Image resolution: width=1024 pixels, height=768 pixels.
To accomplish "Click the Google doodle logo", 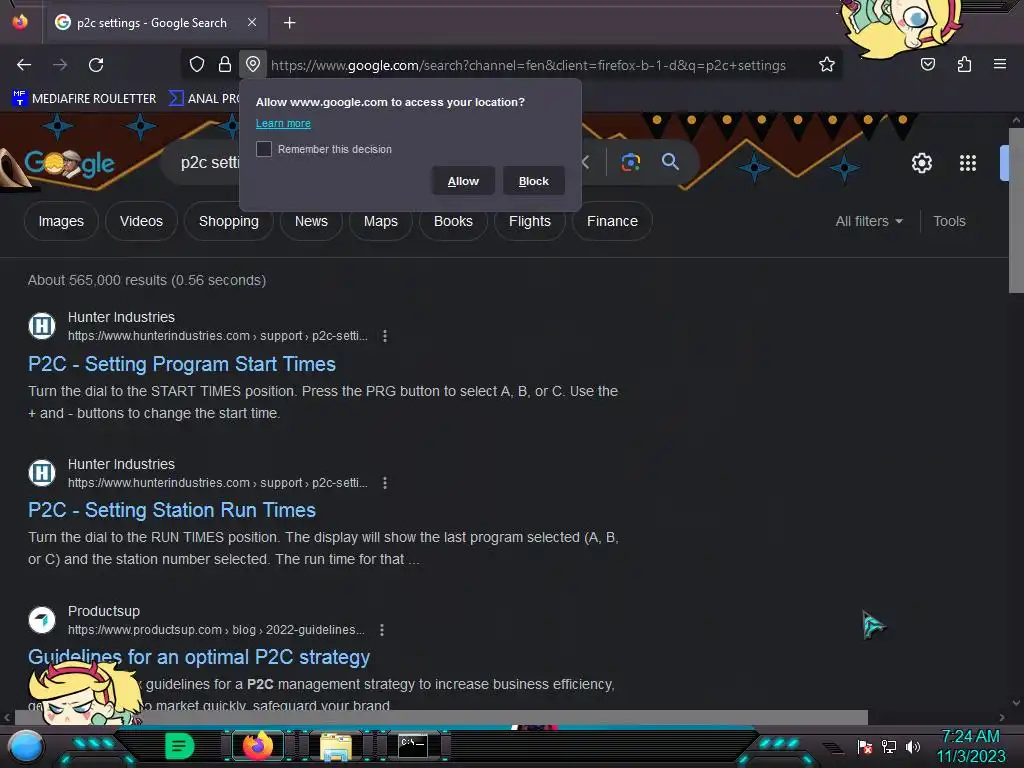I will [69, 163].
